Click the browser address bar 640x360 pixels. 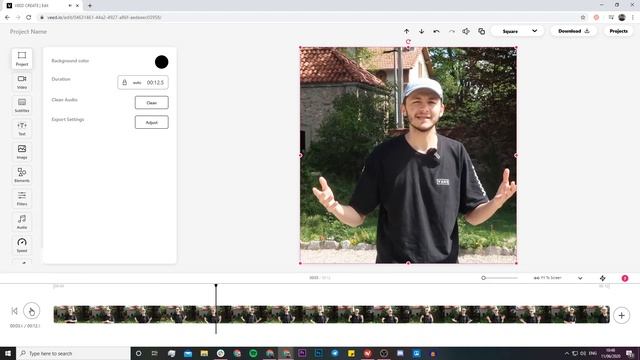(310, 17)
